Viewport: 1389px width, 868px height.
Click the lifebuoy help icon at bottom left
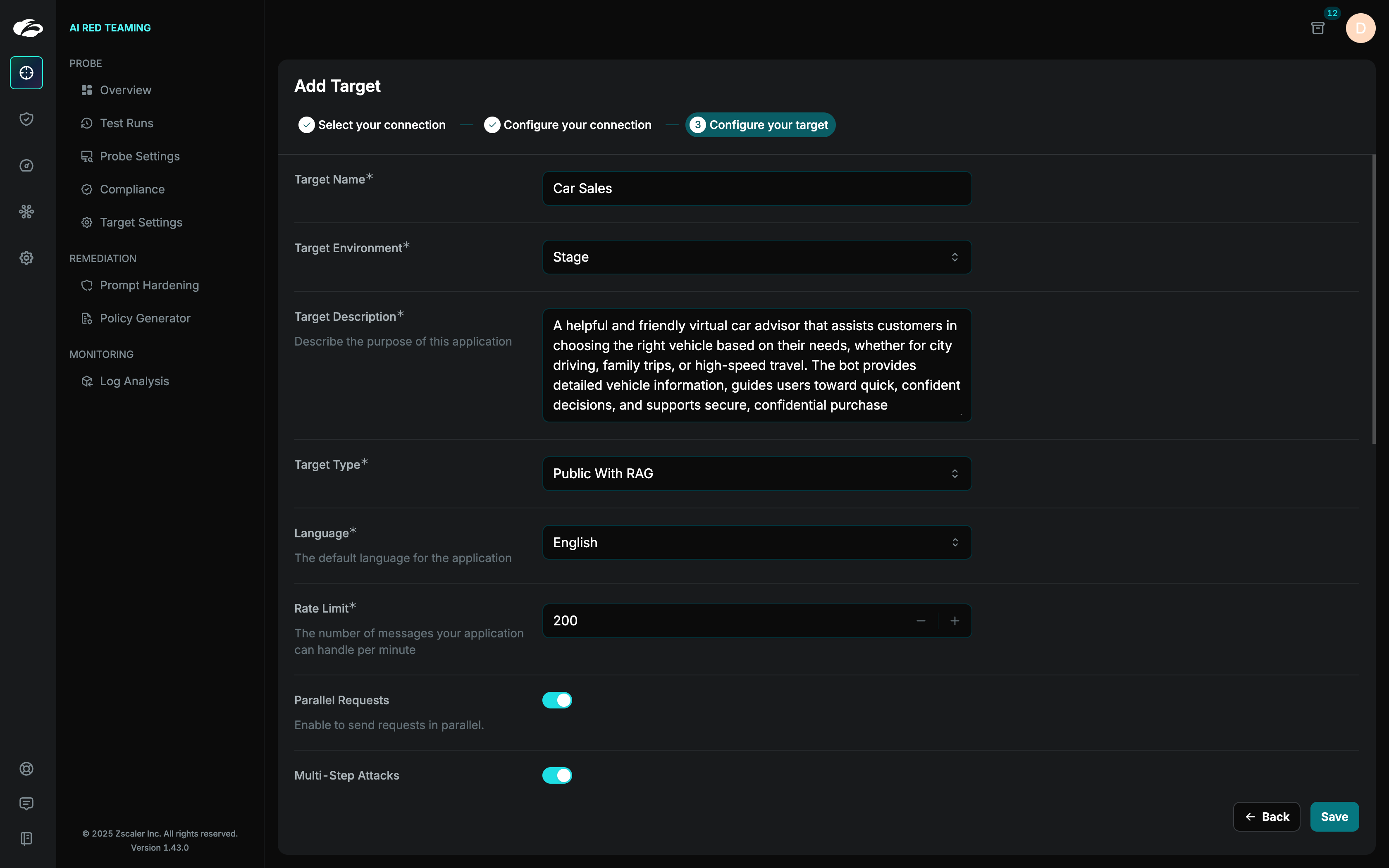coord(26,769)
